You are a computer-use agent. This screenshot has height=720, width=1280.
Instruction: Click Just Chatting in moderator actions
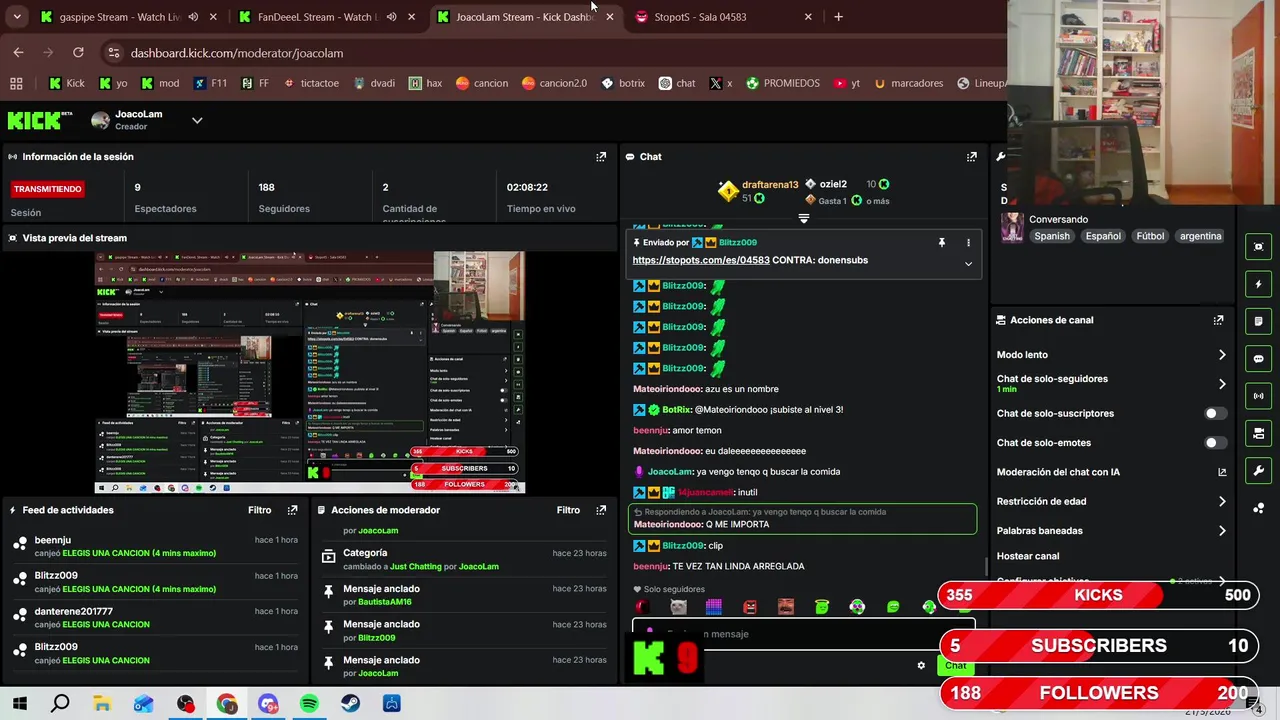[416, 566]
